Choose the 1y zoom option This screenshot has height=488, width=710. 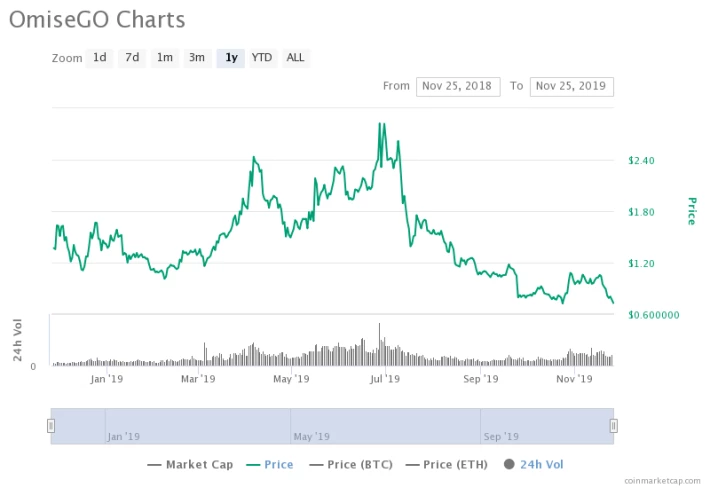click(231, 58)
